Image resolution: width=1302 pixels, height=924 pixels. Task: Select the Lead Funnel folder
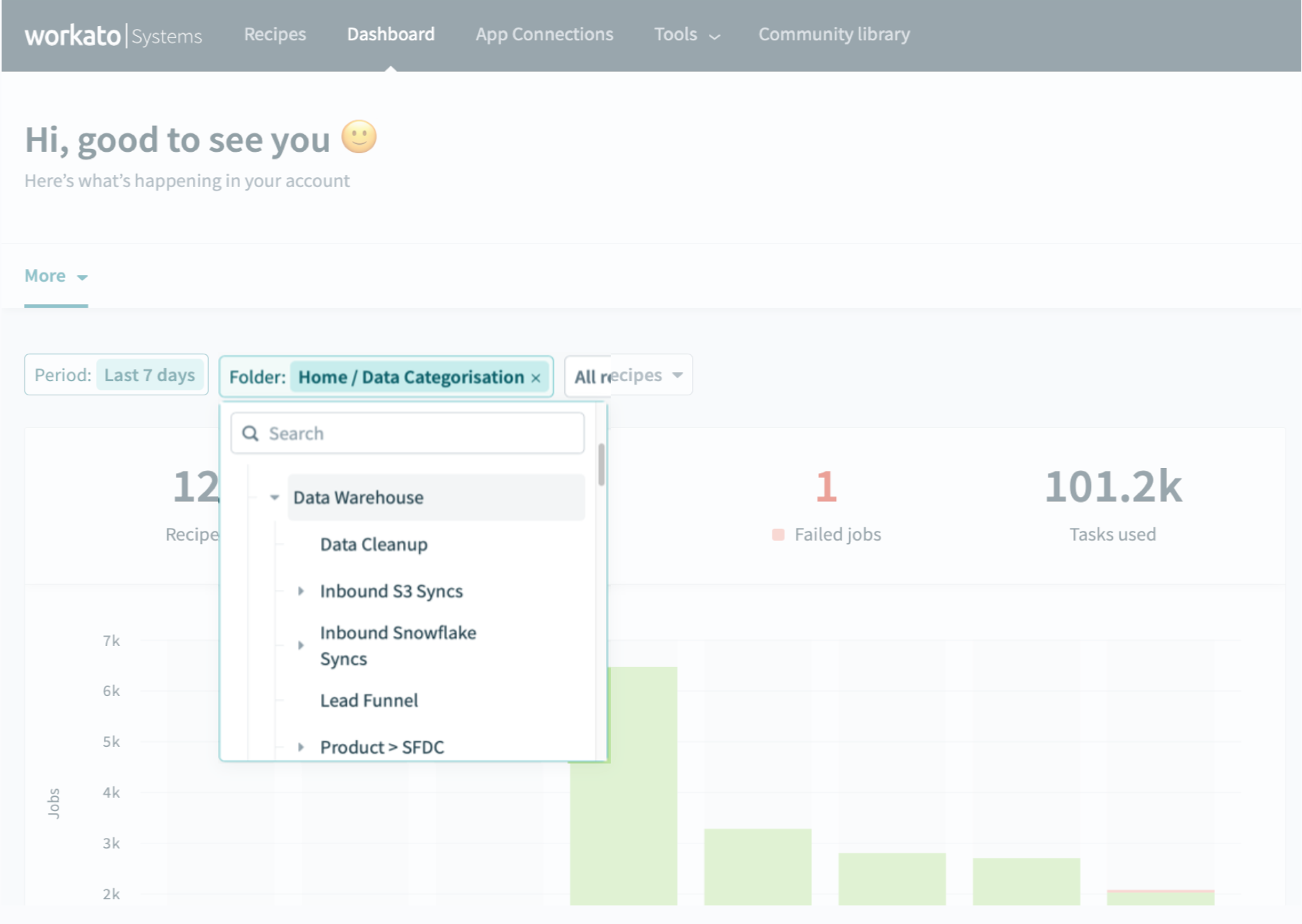(x=369, y=700)
